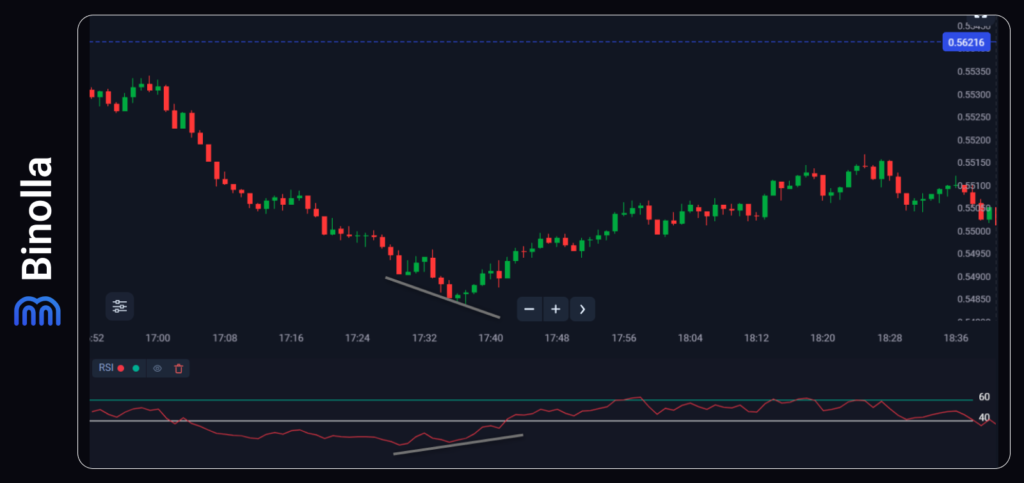This screenshot has height=483, width=1024.
Task: Click the 17:32 time axis label
Action: (424, 338)
